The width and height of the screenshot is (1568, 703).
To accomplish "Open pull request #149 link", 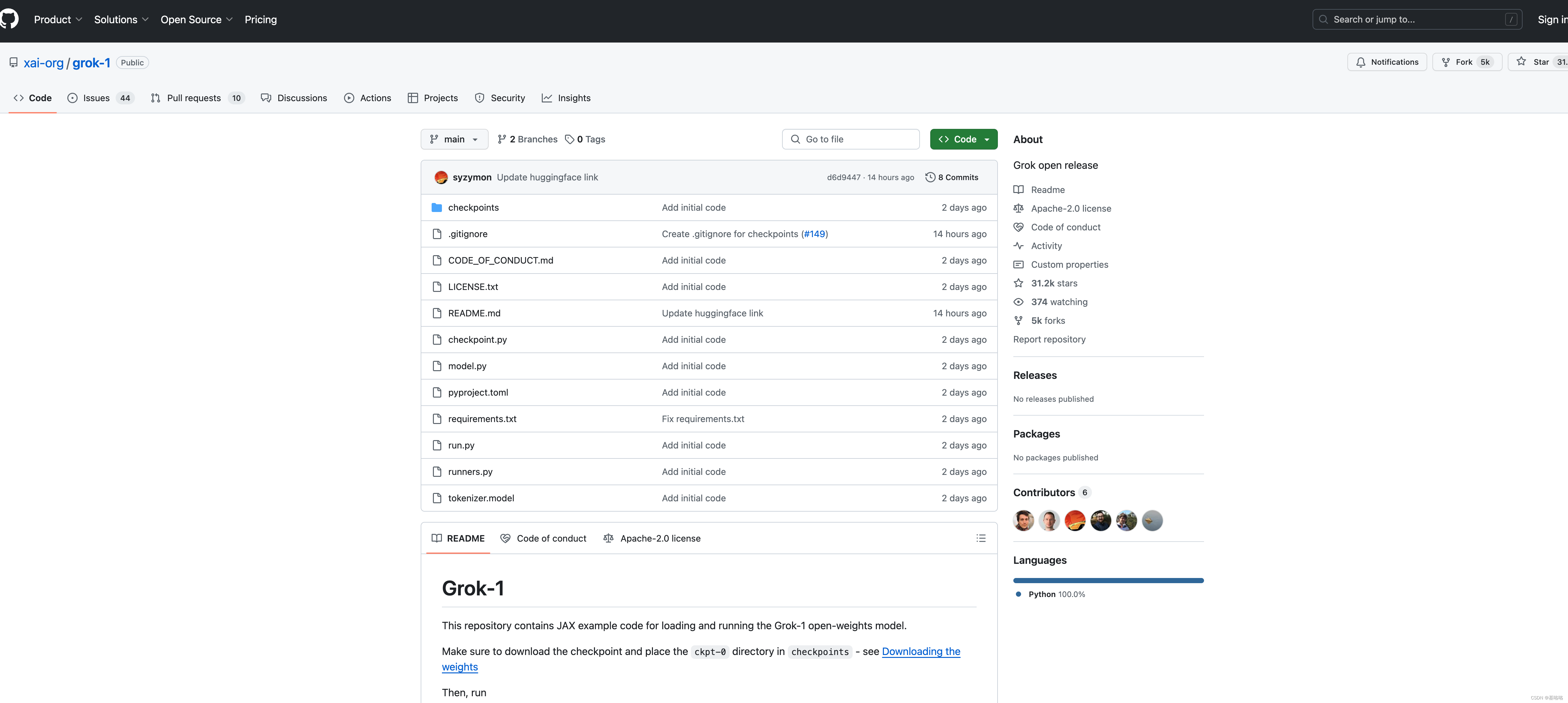I will coord(815,234).
